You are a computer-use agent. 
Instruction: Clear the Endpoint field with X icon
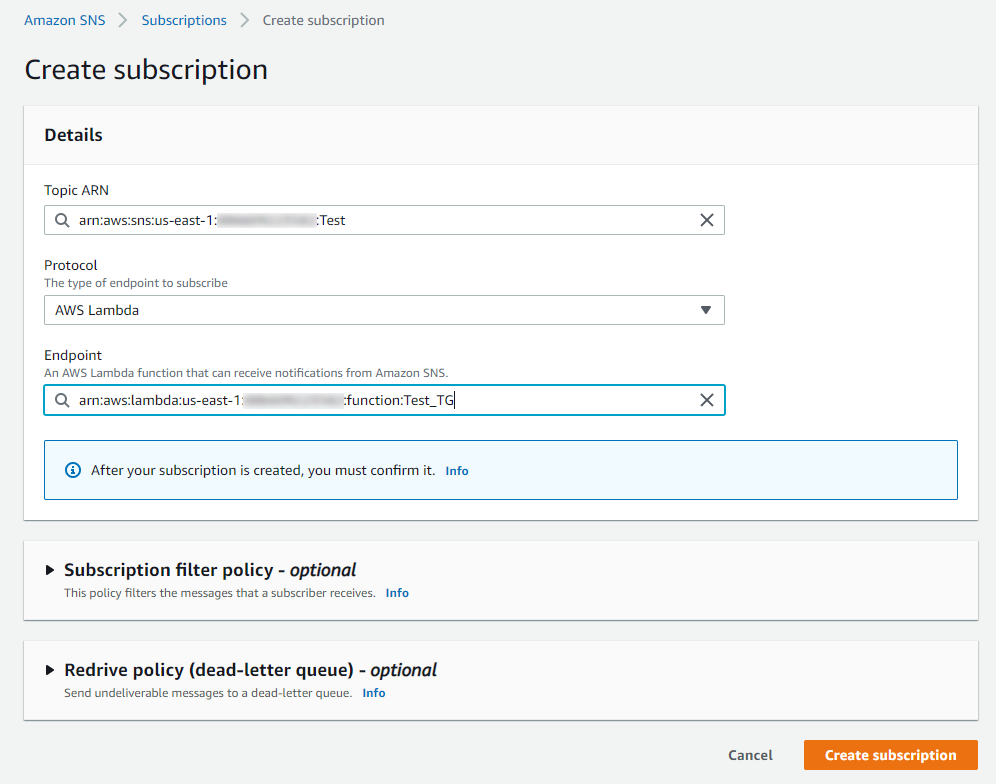click(706, 400)
